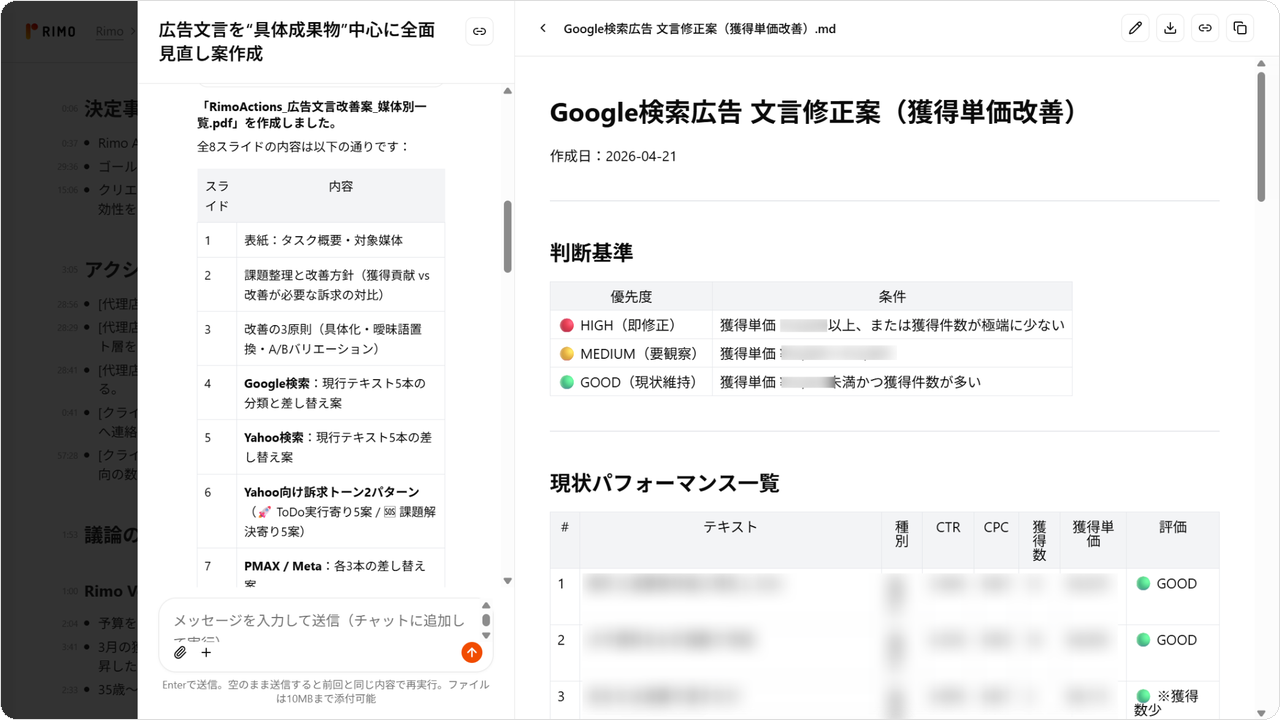Image resolution: width=1280 pixels, height=720 pixels.
Task: Click the chat scrollbar down arrow
Action: tap(508, 581)
